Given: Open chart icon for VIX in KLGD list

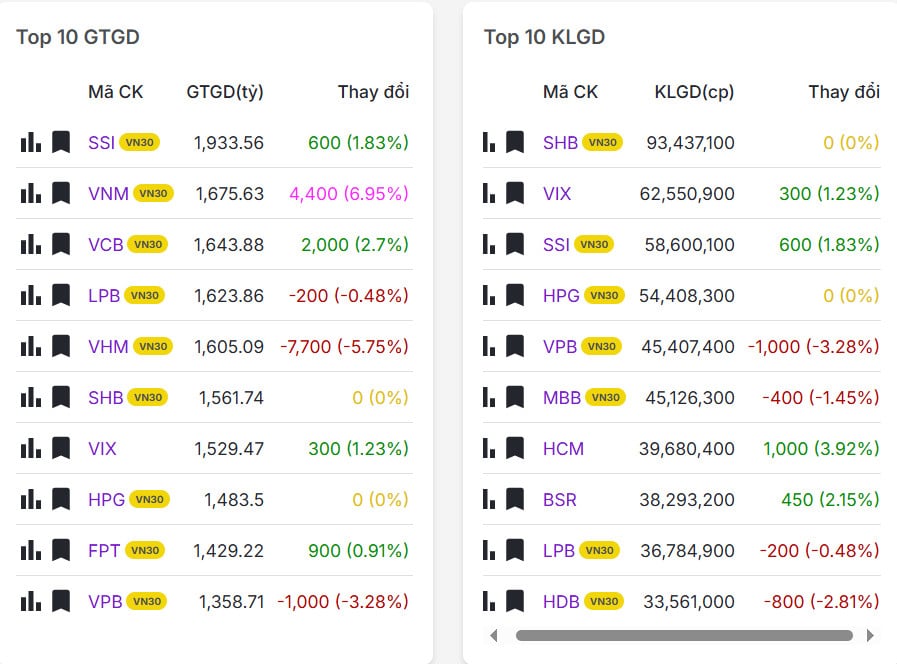Looking at the screenshot, I should pos(489,194).
